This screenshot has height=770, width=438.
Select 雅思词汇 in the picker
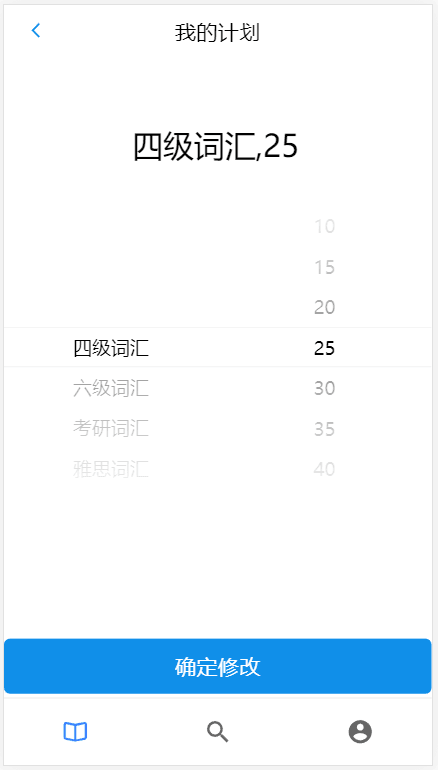click(x=111, y=469)
